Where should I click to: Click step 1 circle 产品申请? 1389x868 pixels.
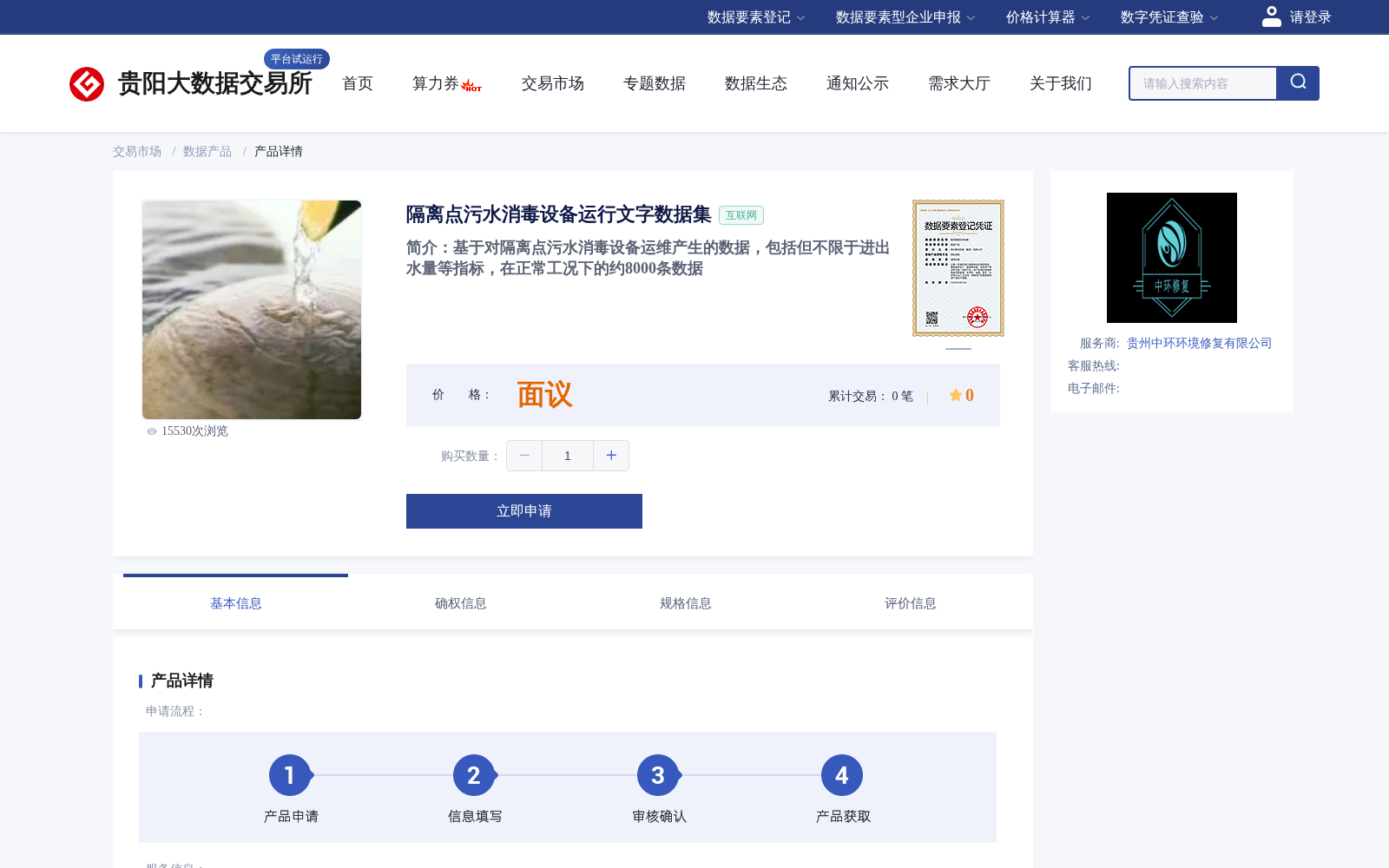[x=290, y=775]
